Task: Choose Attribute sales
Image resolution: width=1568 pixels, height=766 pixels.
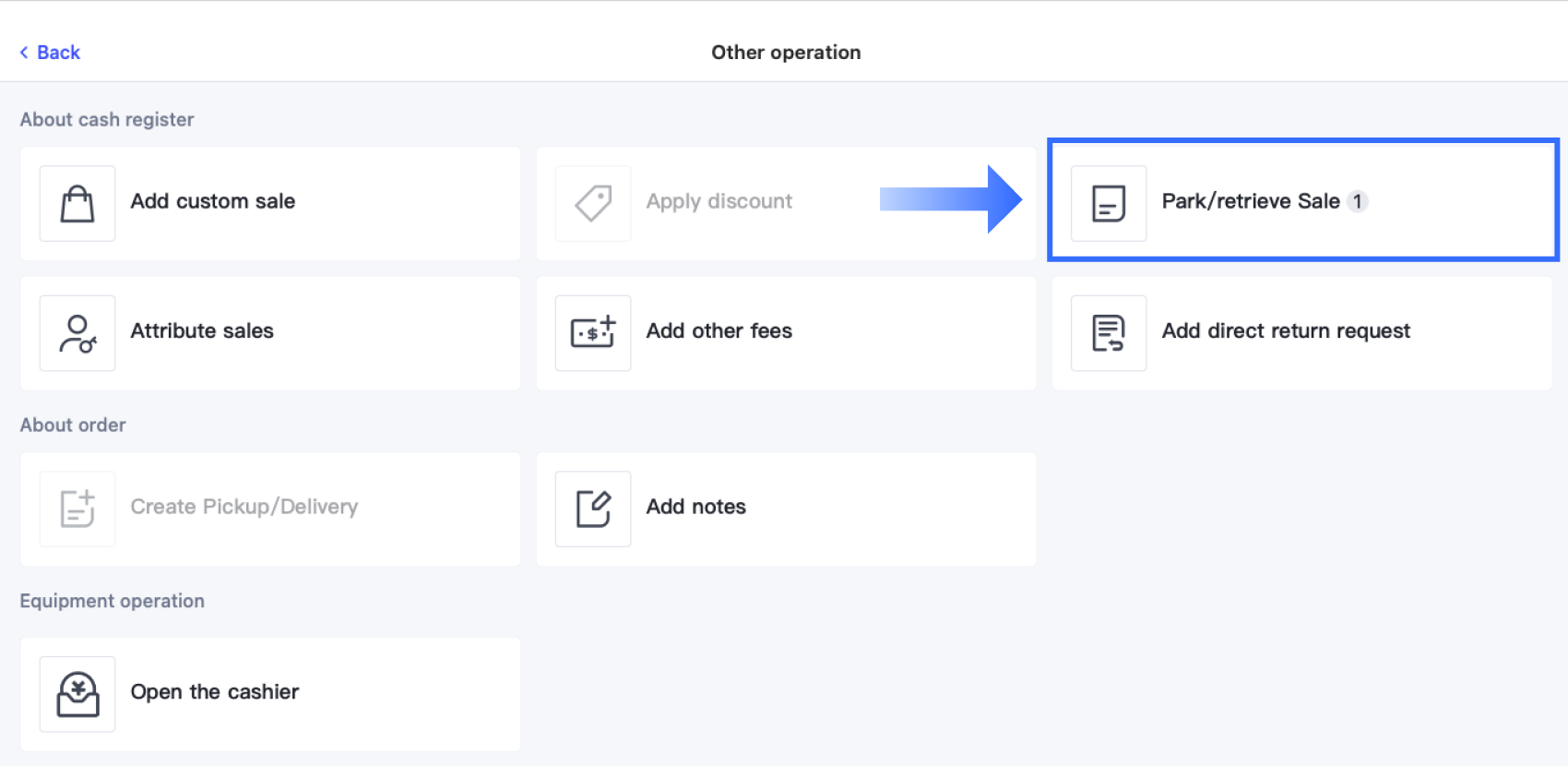Action: coord(202,330)
